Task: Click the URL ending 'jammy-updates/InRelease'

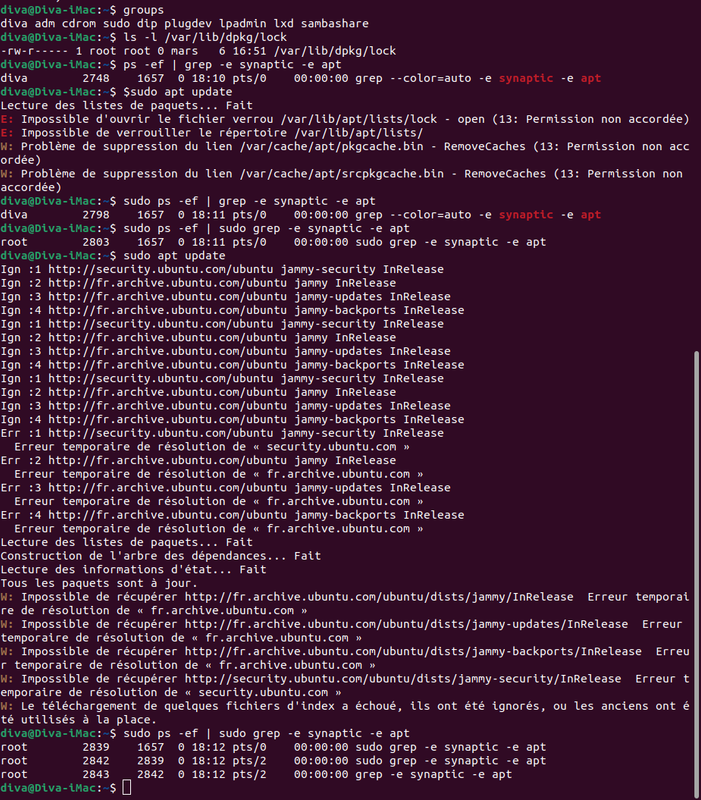Action: click(406, 624)
